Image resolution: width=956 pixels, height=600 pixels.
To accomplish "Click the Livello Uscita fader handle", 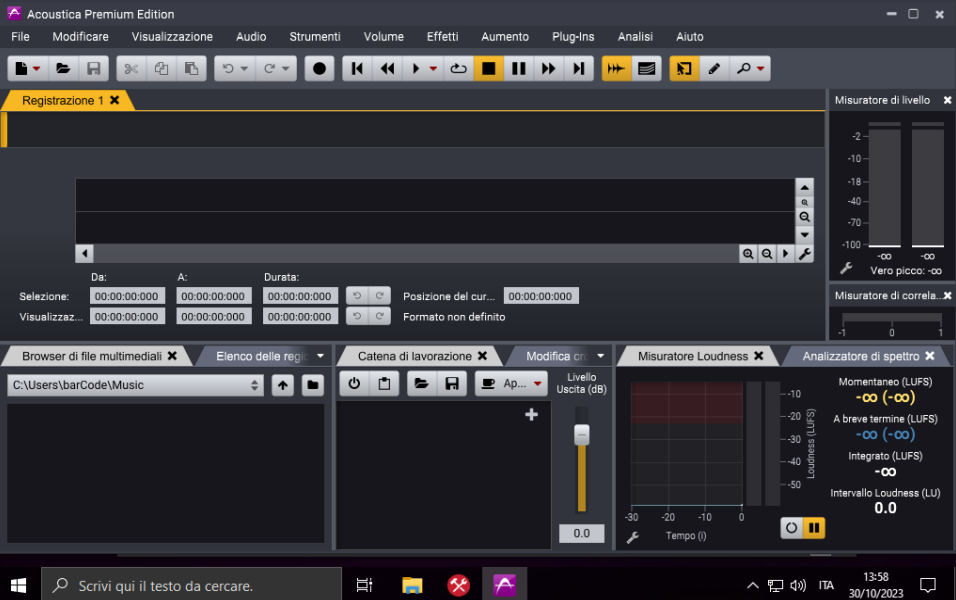I will click(x=582, y=435).
